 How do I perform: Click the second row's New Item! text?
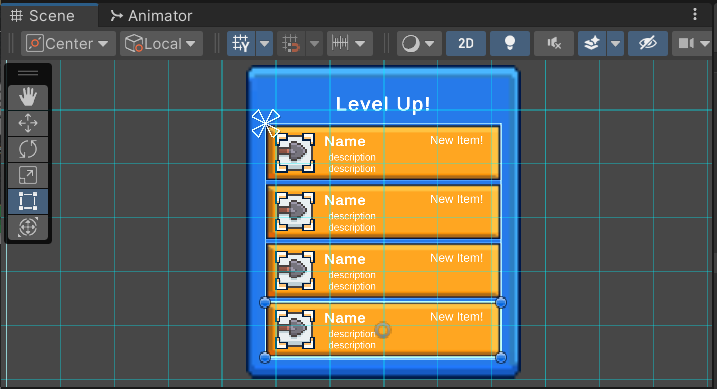(456, 199)
